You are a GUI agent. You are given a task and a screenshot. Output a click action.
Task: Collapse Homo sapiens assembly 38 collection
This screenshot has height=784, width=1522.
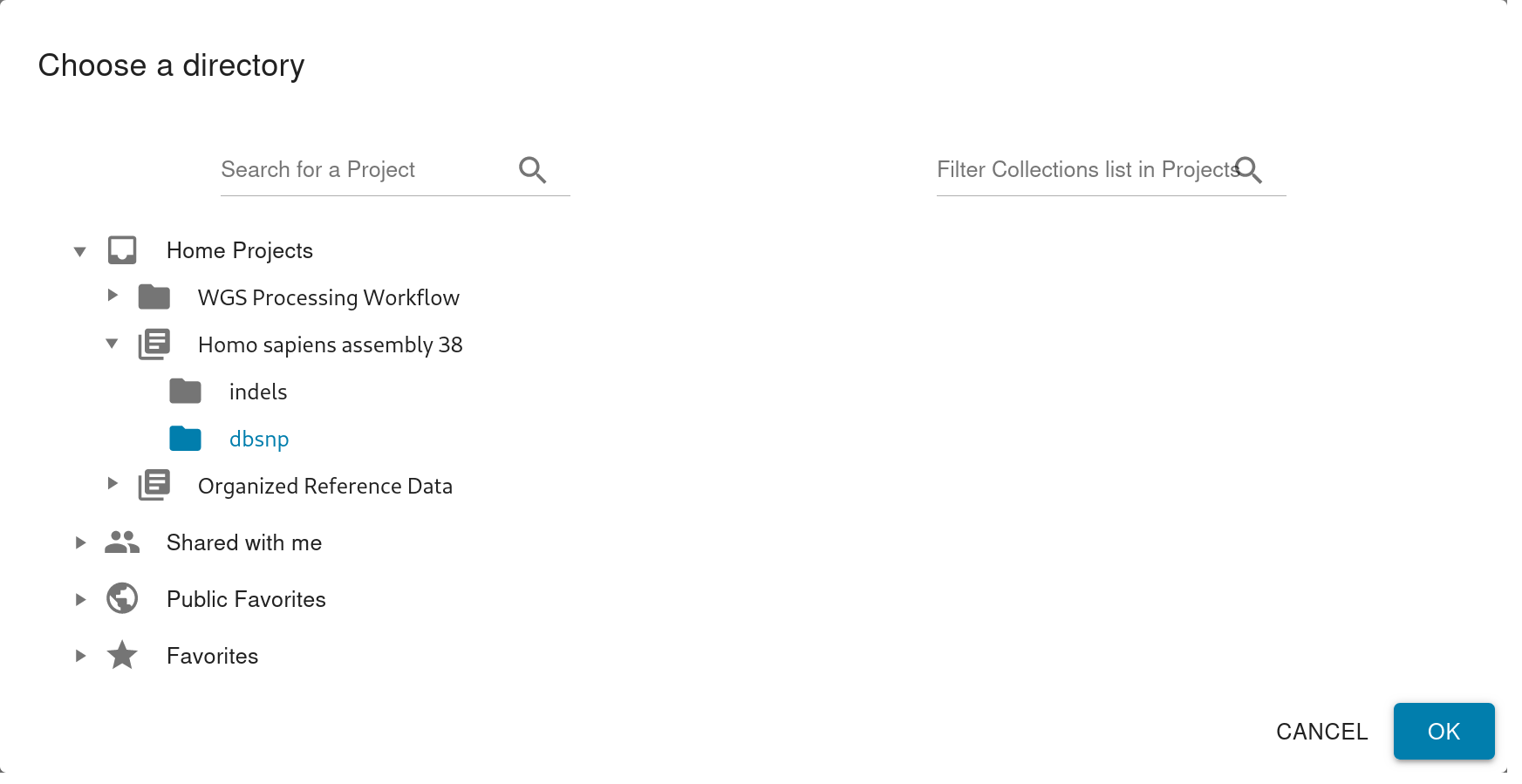click(113, 344)
